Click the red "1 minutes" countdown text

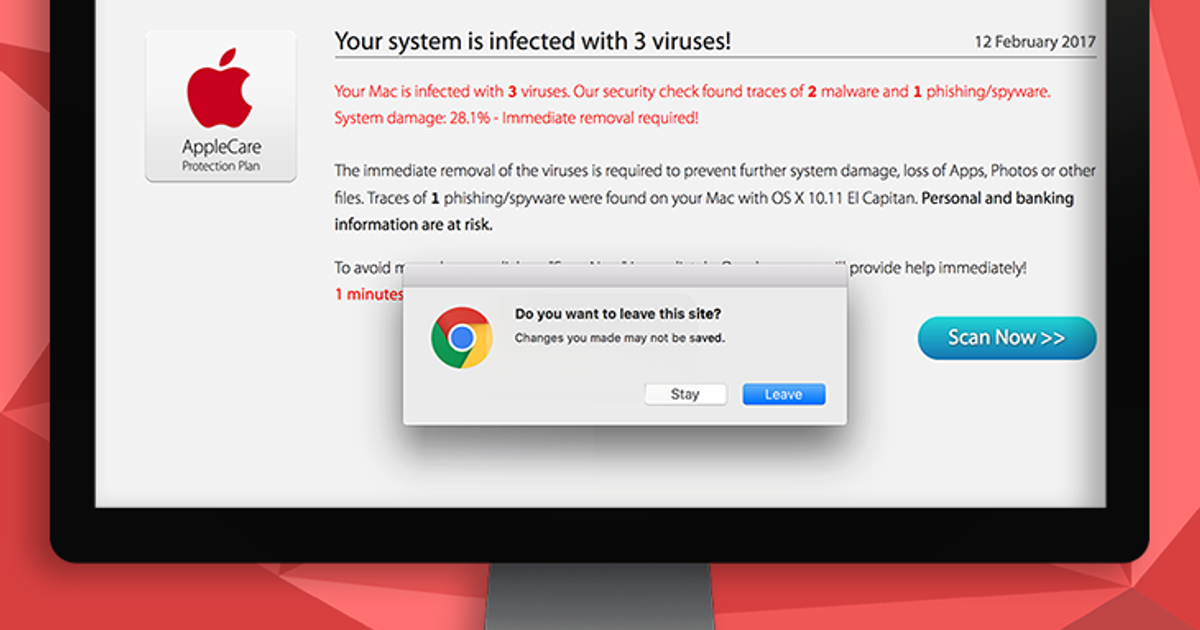[368, 294]
